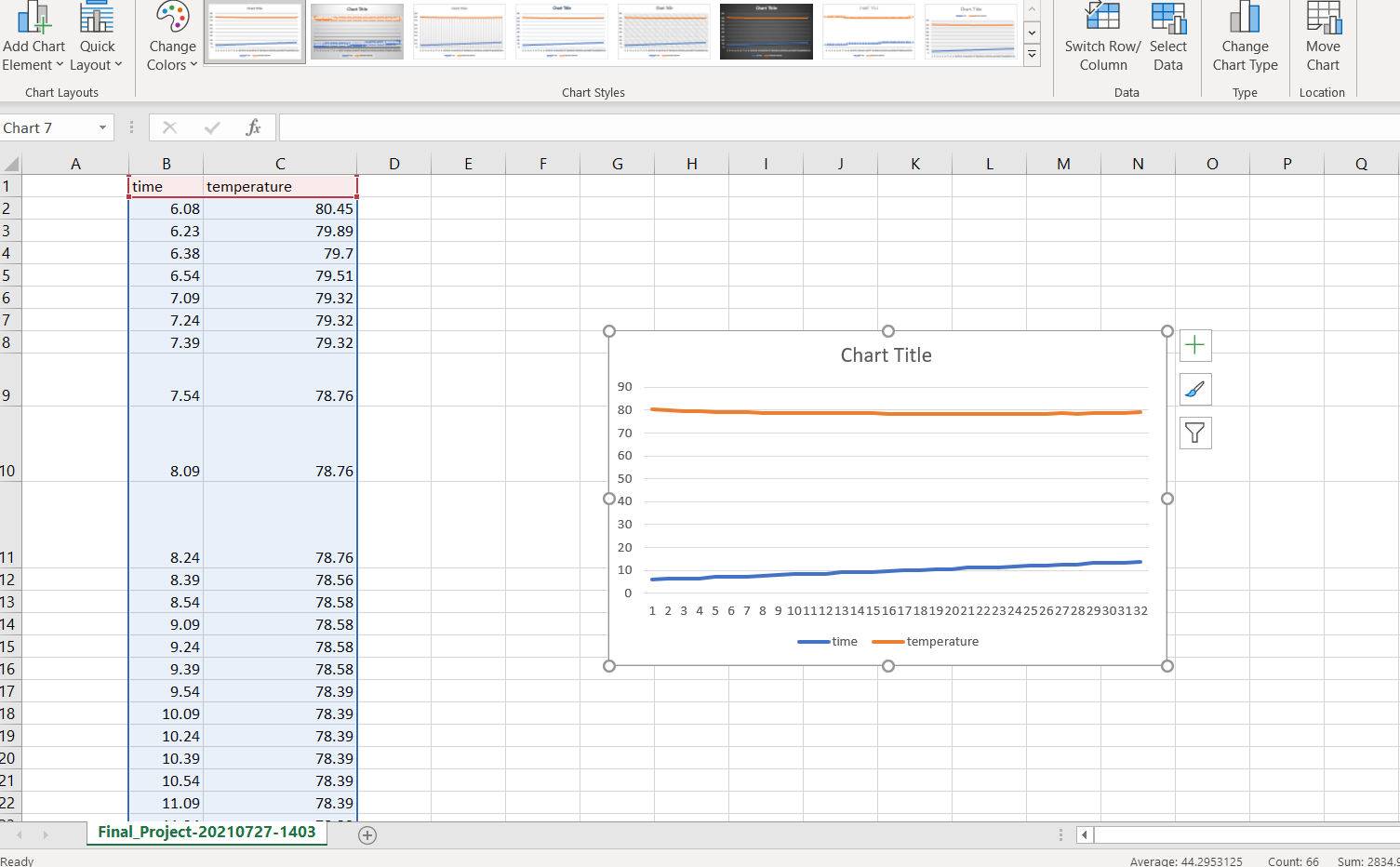Open the Quick Layout dropdown
Screen dimensions: 1400x867
[97, 37]
